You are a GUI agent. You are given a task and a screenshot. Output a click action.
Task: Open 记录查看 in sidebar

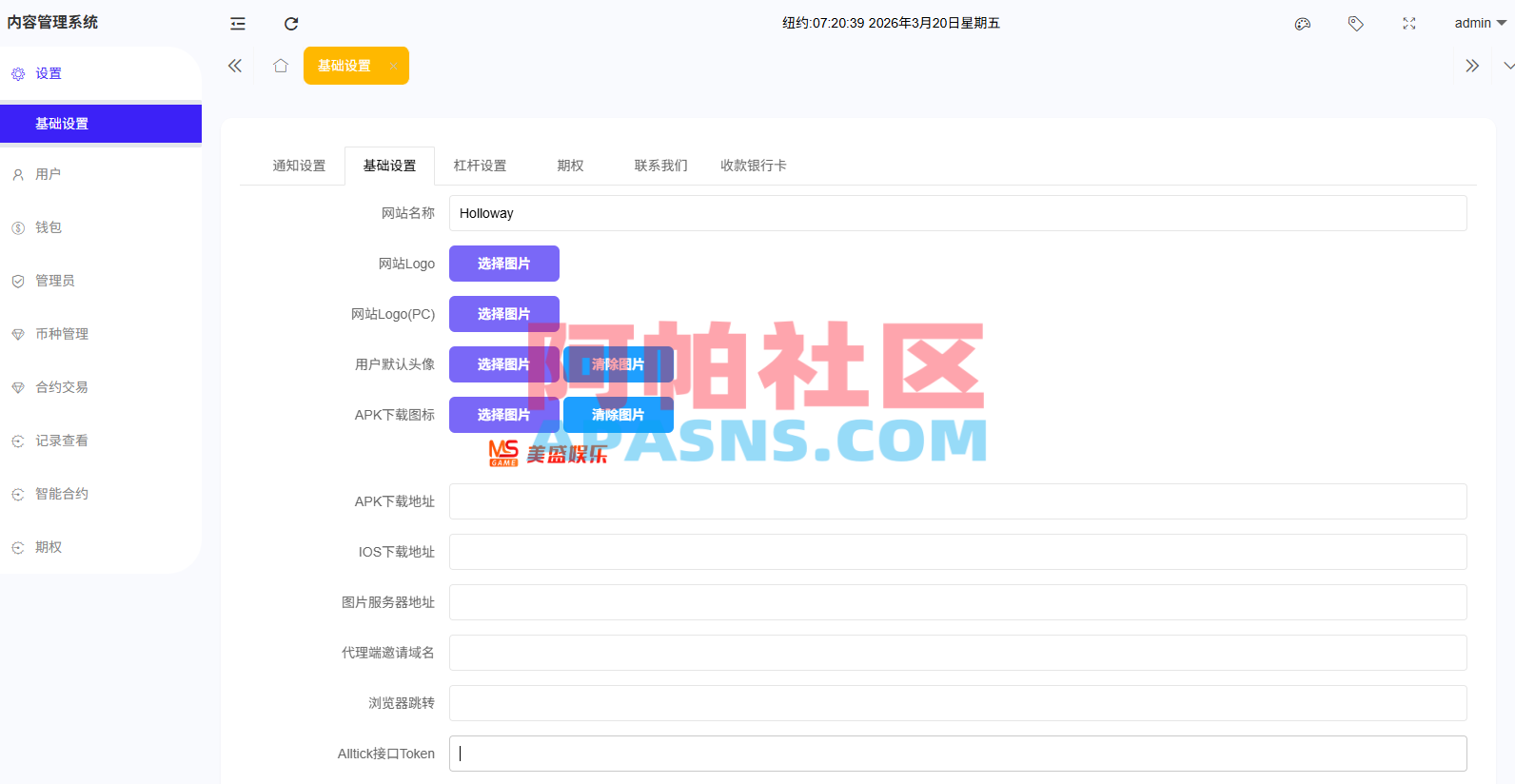click(x=100, y=441)
